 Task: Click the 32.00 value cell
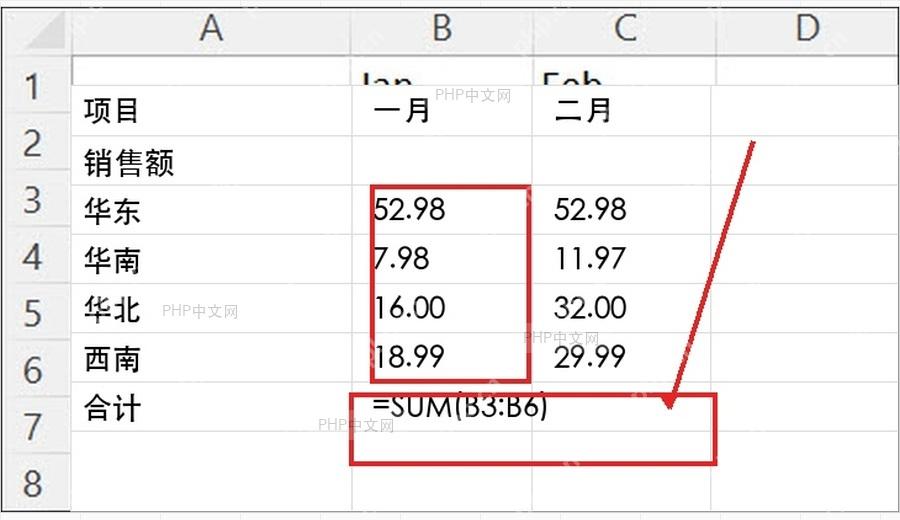622,308
